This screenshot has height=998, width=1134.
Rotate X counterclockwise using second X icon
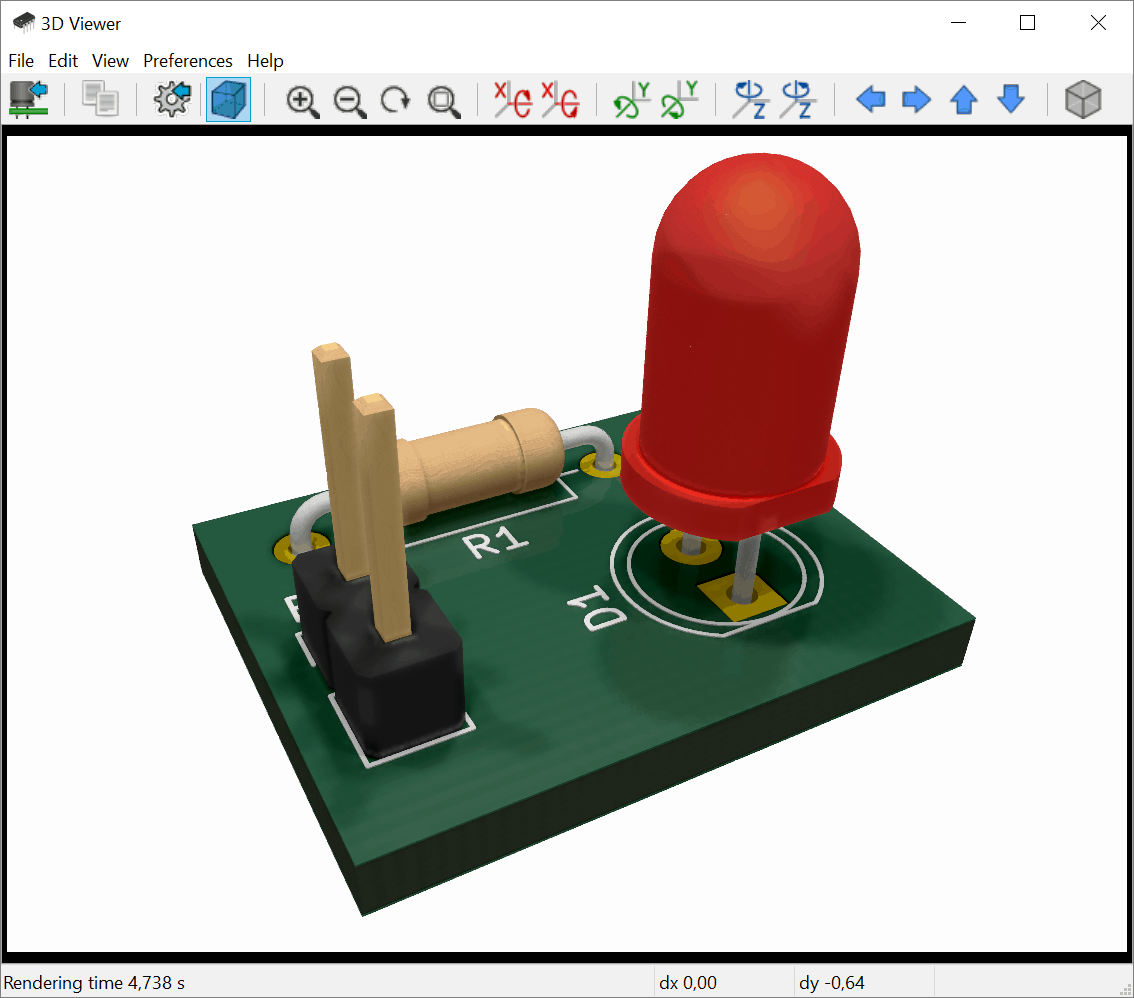pos(560,100)
